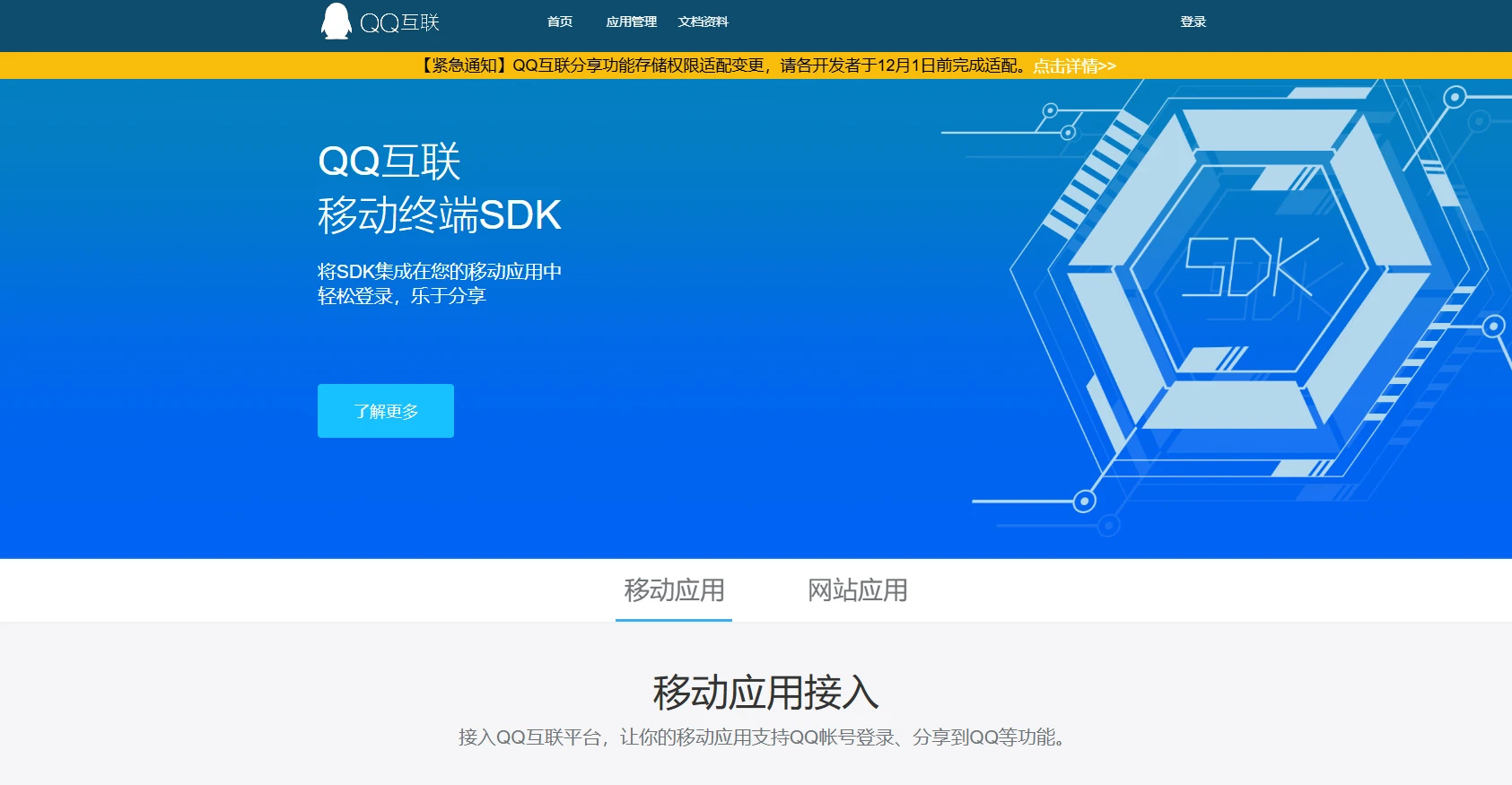Open the 点击详情>> notice link
The height and width of the screenshot is (785, 1512).
click(1074, 65)
